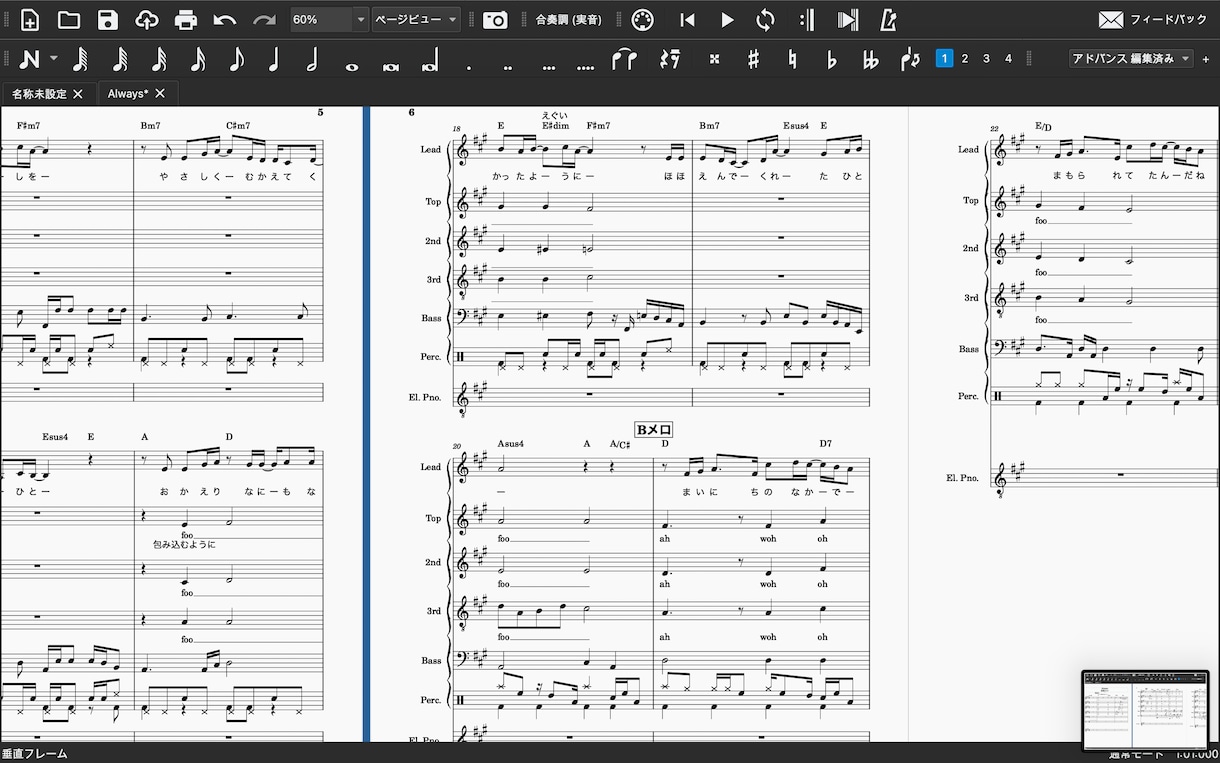Viewport: 1220px width, 763px height.
Task: Open a score file via the folder icon
Action: coord(69,19)
